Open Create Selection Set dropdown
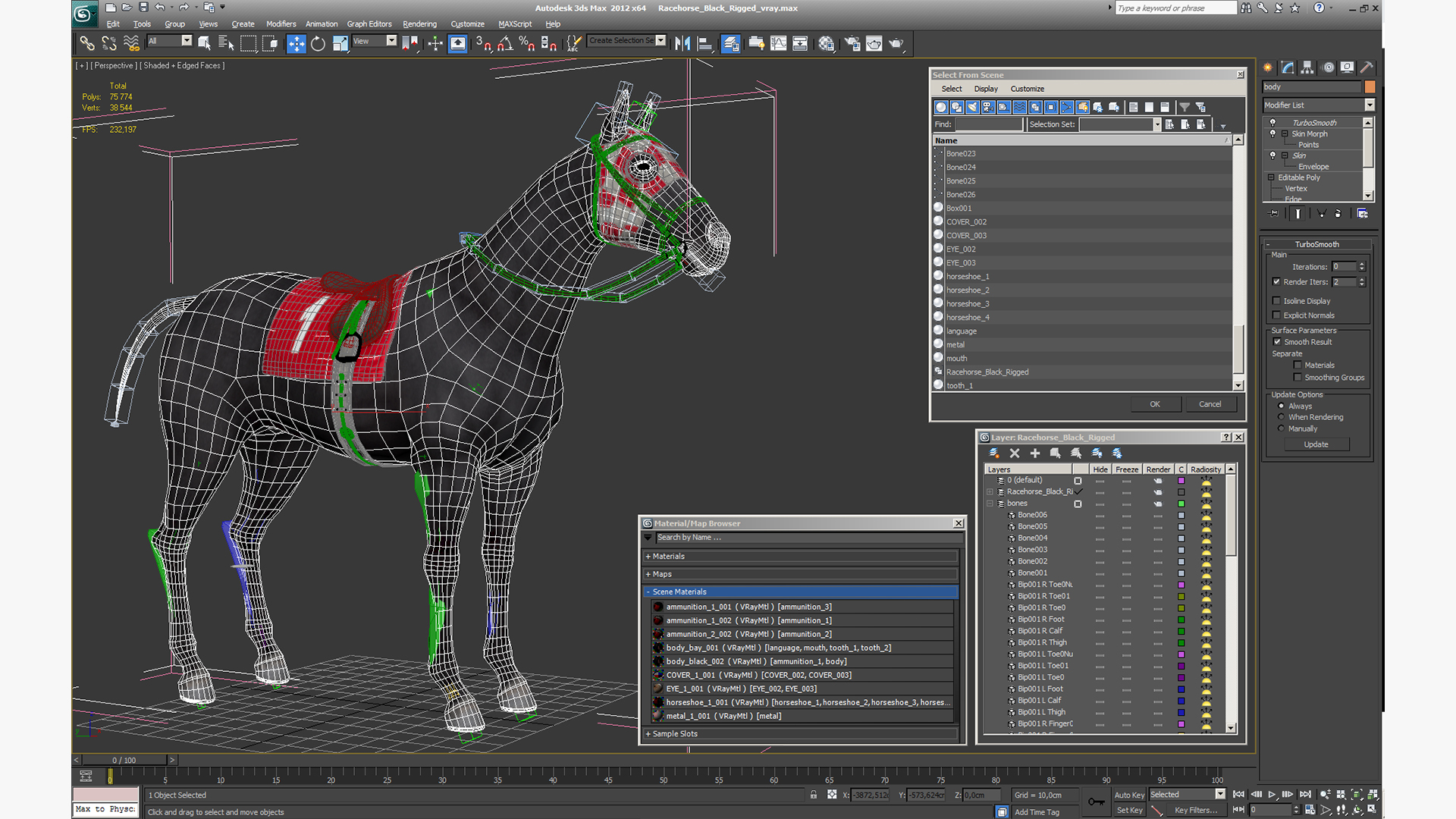Screen dimensions: 1456x819 [x=661, y=41]
